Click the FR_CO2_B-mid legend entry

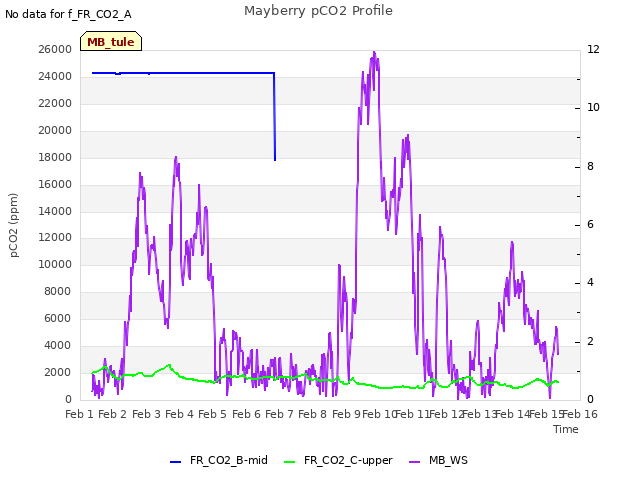(219, 461)
